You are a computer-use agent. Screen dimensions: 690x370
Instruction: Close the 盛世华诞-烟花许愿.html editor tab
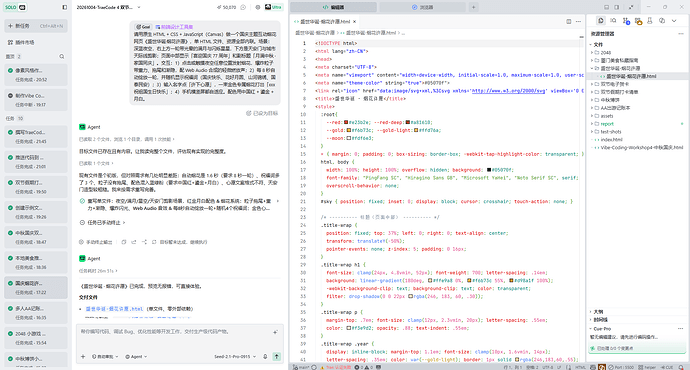click(x=355, y=22)
